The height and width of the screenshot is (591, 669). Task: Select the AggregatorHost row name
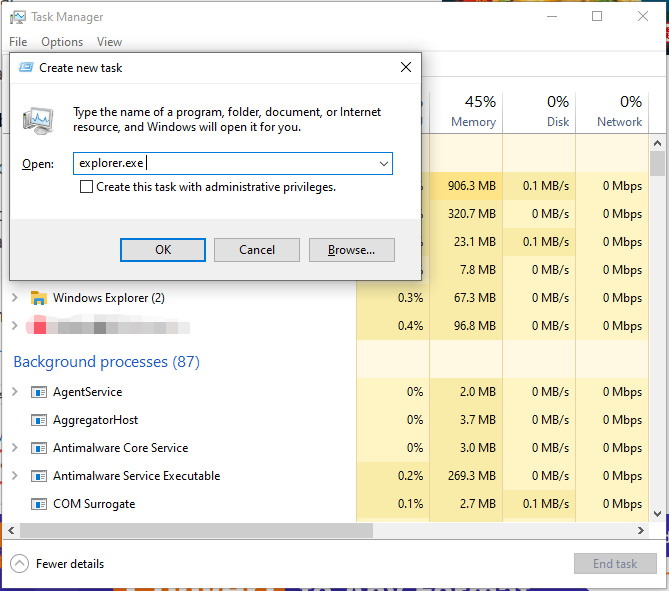[95, 420]
